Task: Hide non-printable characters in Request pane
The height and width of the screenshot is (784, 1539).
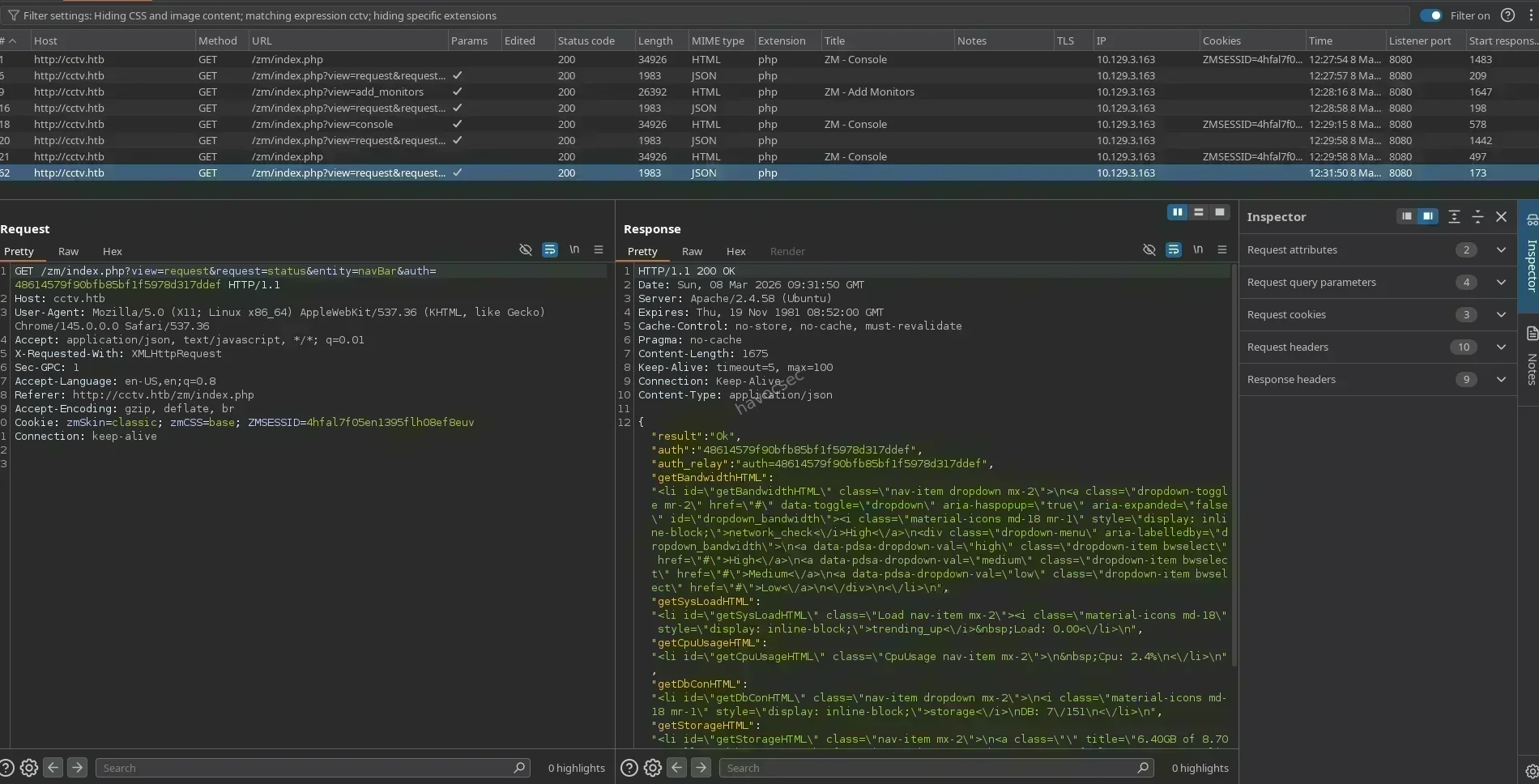Action: (x=525, y=249)
